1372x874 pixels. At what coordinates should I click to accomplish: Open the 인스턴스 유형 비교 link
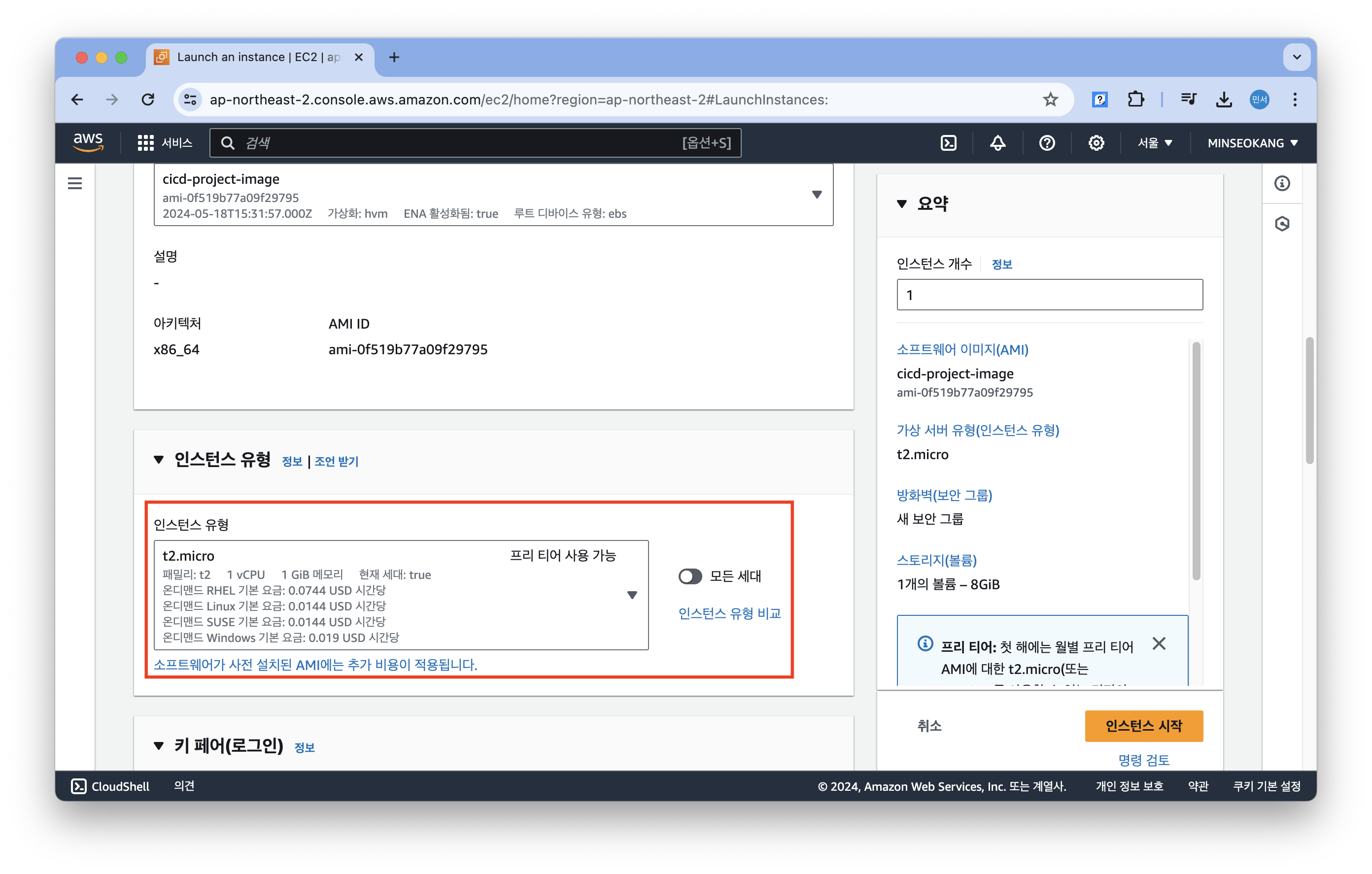729,613
